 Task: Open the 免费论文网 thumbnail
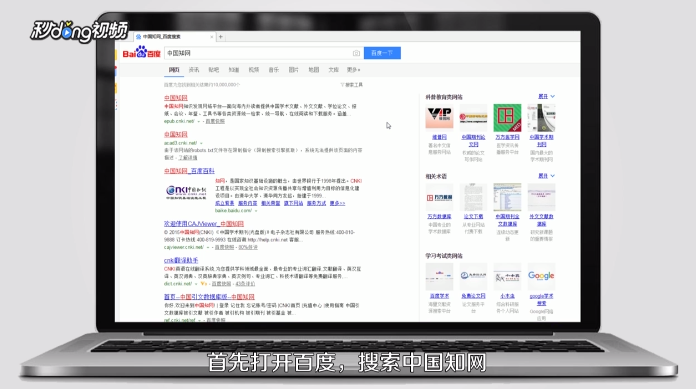pyautogui.click(x=473, y=276)
